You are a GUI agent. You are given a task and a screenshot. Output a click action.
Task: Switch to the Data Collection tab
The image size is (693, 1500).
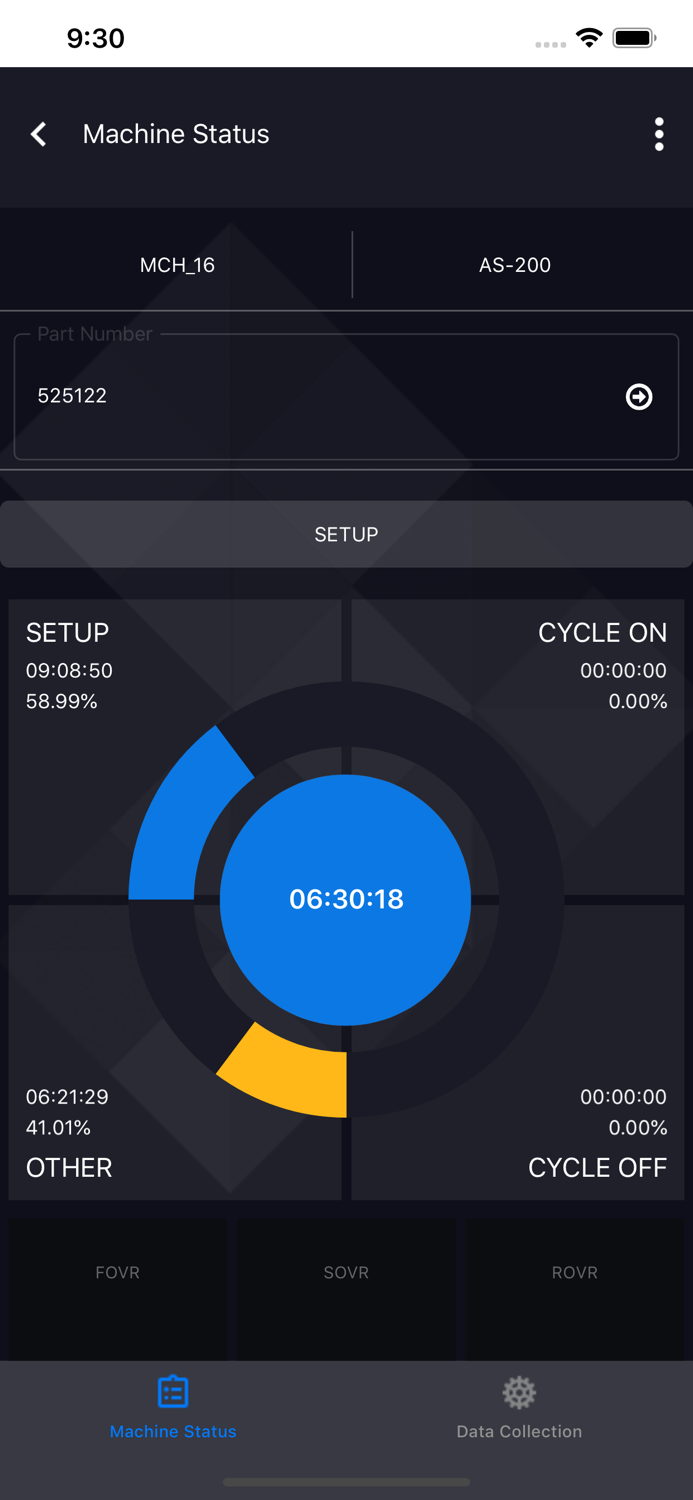pos(518,1409)
